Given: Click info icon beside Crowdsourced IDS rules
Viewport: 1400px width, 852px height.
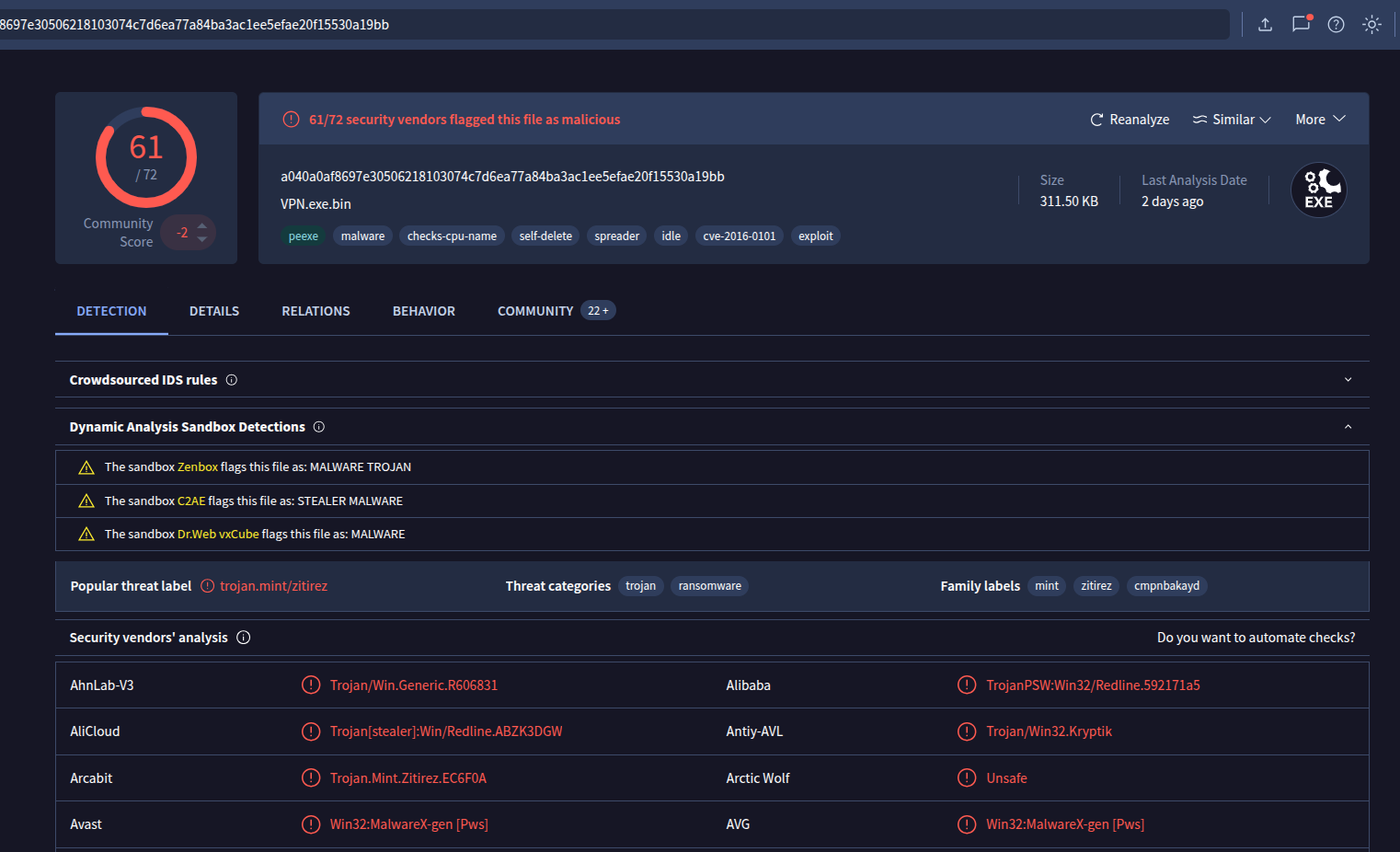Looking at the screenshot, I should click(x=232, y=380).
